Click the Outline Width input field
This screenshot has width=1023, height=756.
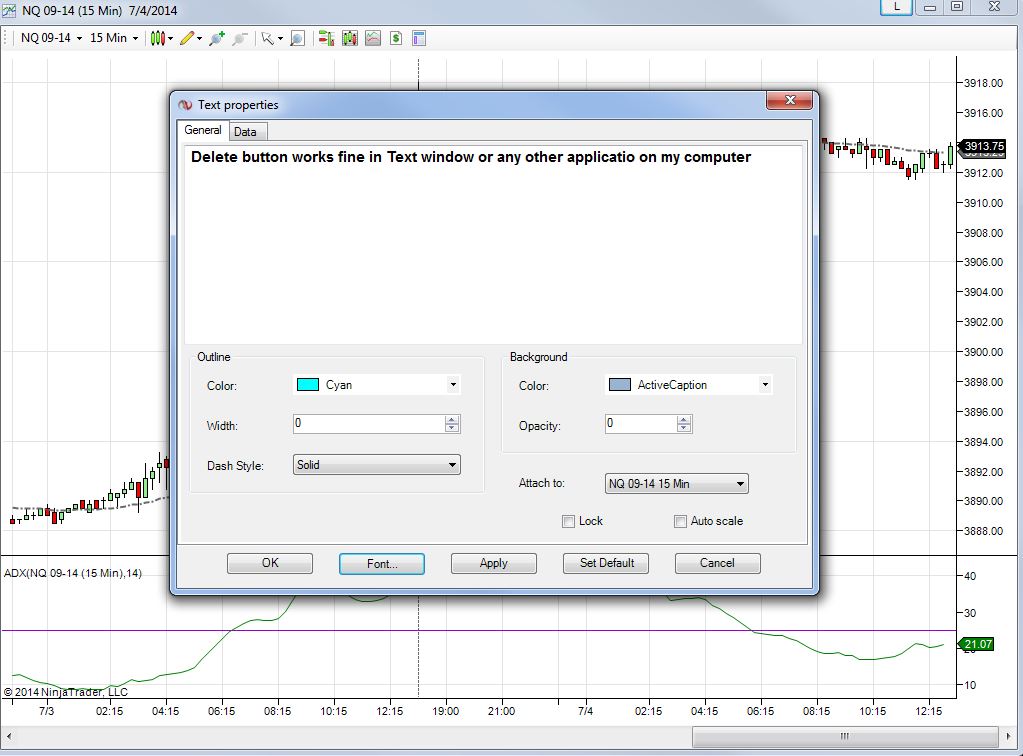tap(369, 423)
